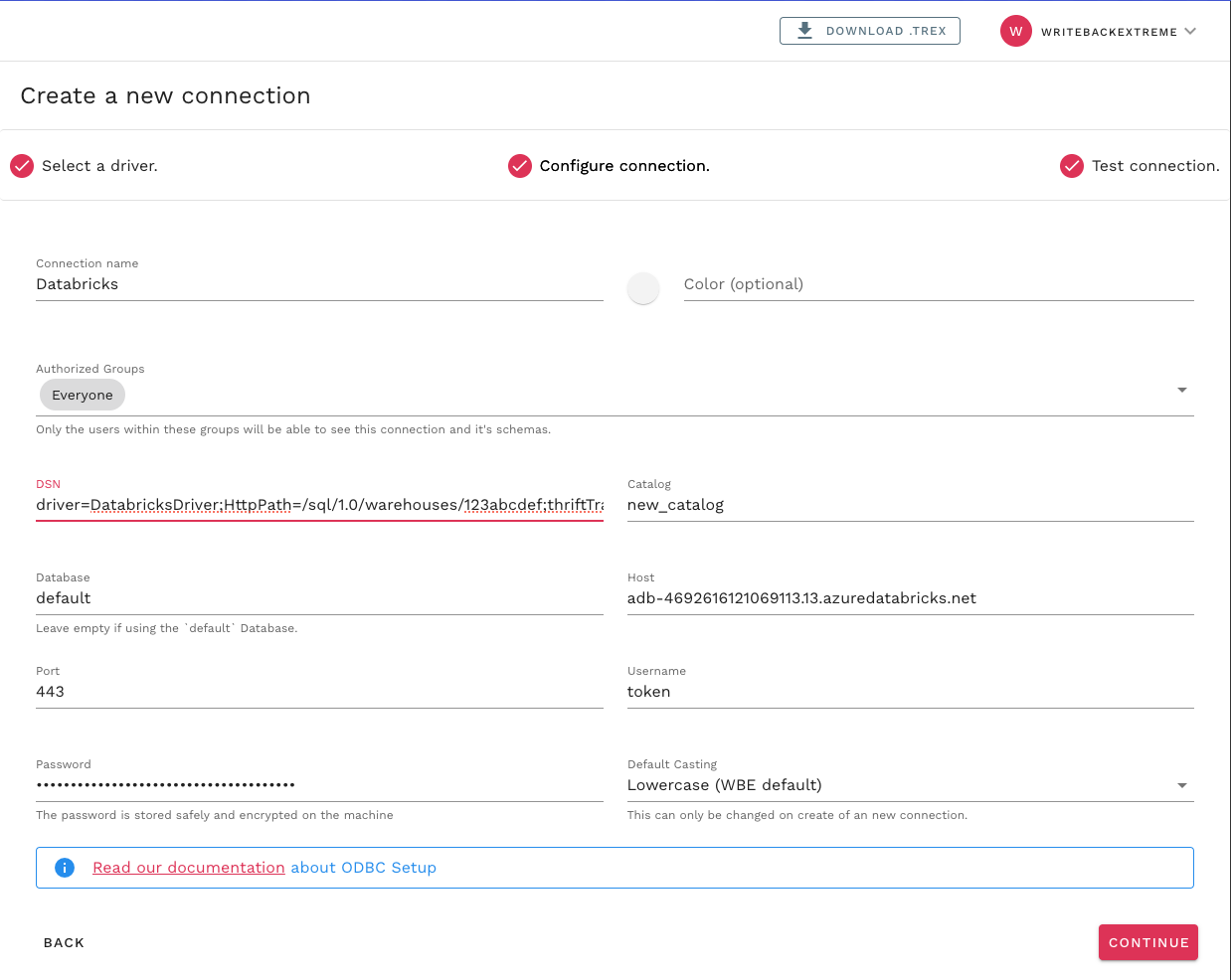Select the Everyone group chip

83,395
